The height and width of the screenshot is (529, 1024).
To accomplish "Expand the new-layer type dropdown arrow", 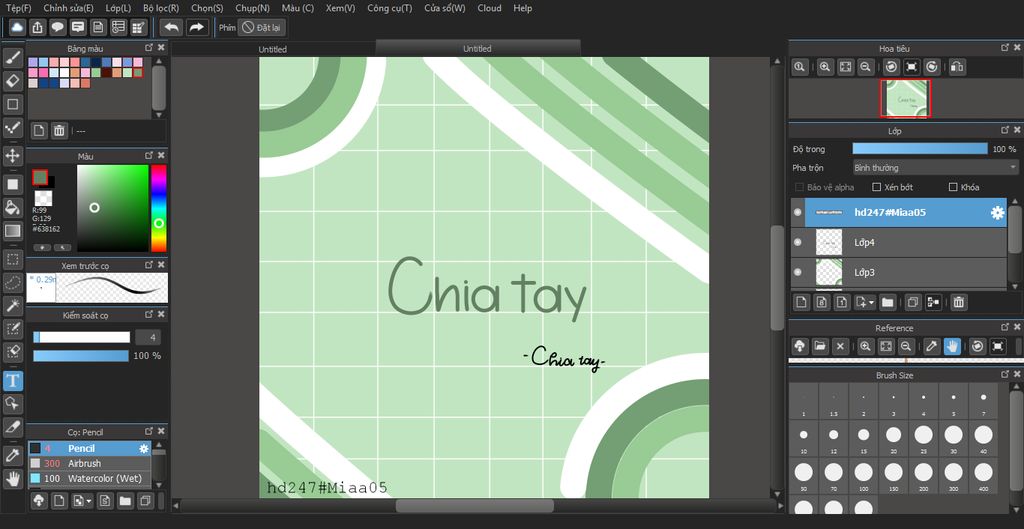I will 871,302.
